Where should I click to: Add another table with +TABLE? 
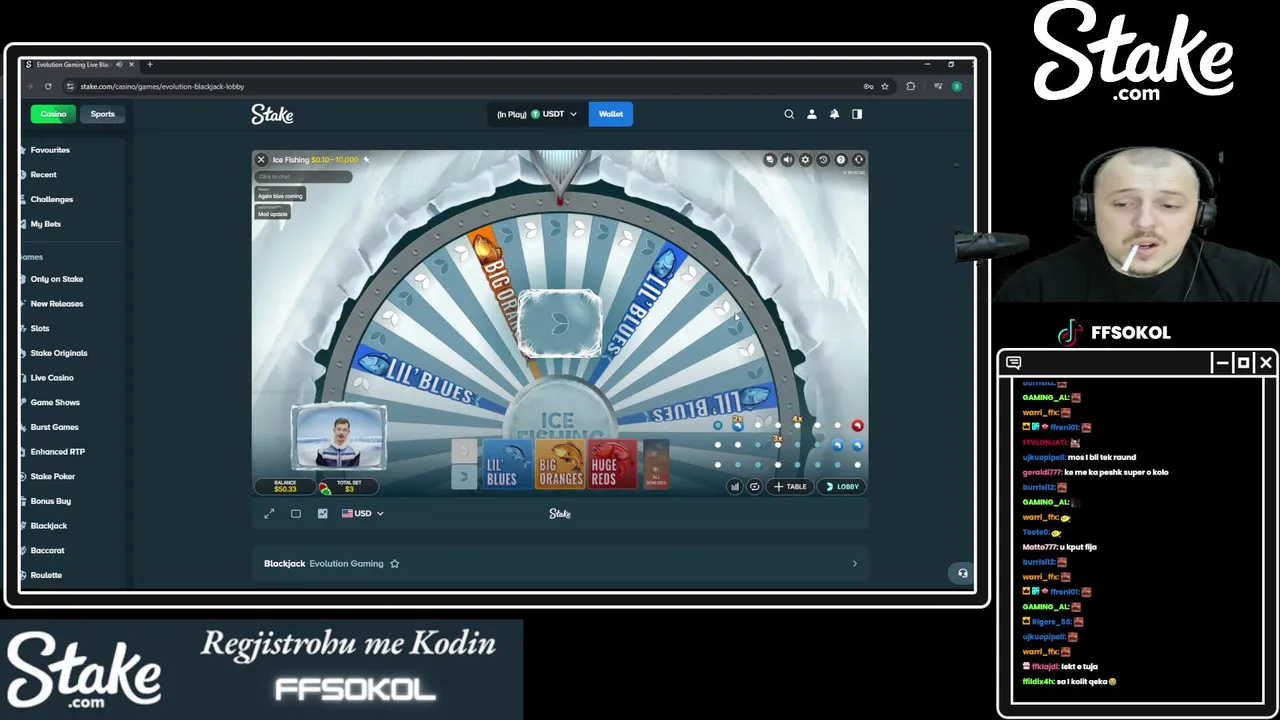(x=790, y=487)
